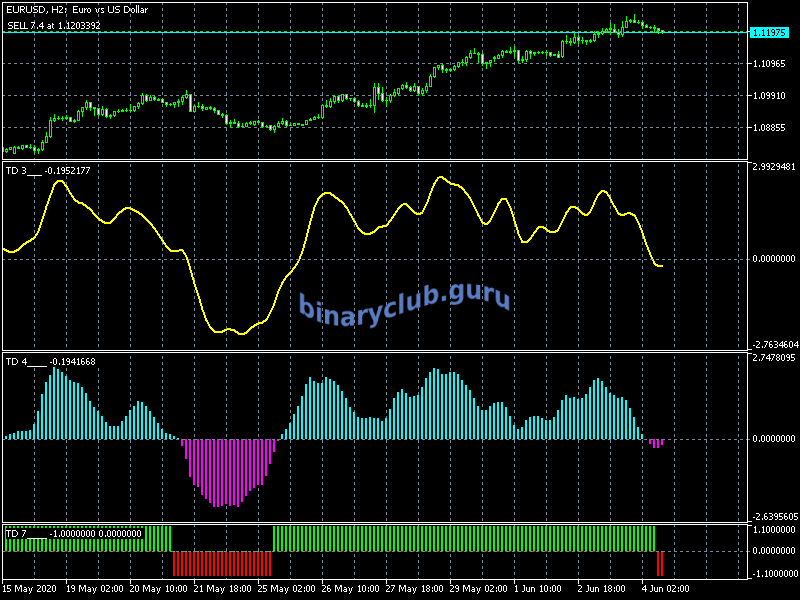This screenshot has width=800, height=600.
Task: Click the 2.9929481 scale value in TD 3
Action: click(773, 167)
